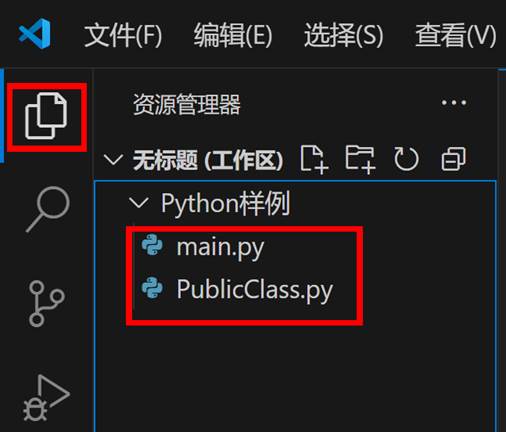Image resolution: width=506 pixels, height=432 pixels.
Task: Open explorer more actions ellipsis menu
Action: (454, 103)
